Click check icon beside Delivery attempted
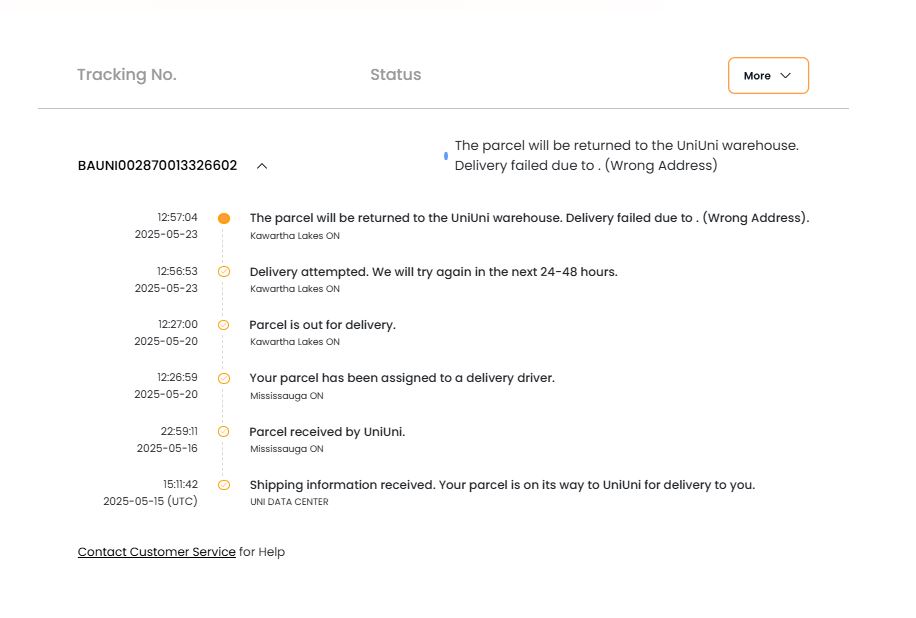916x618 pixels. pos(224,272)
